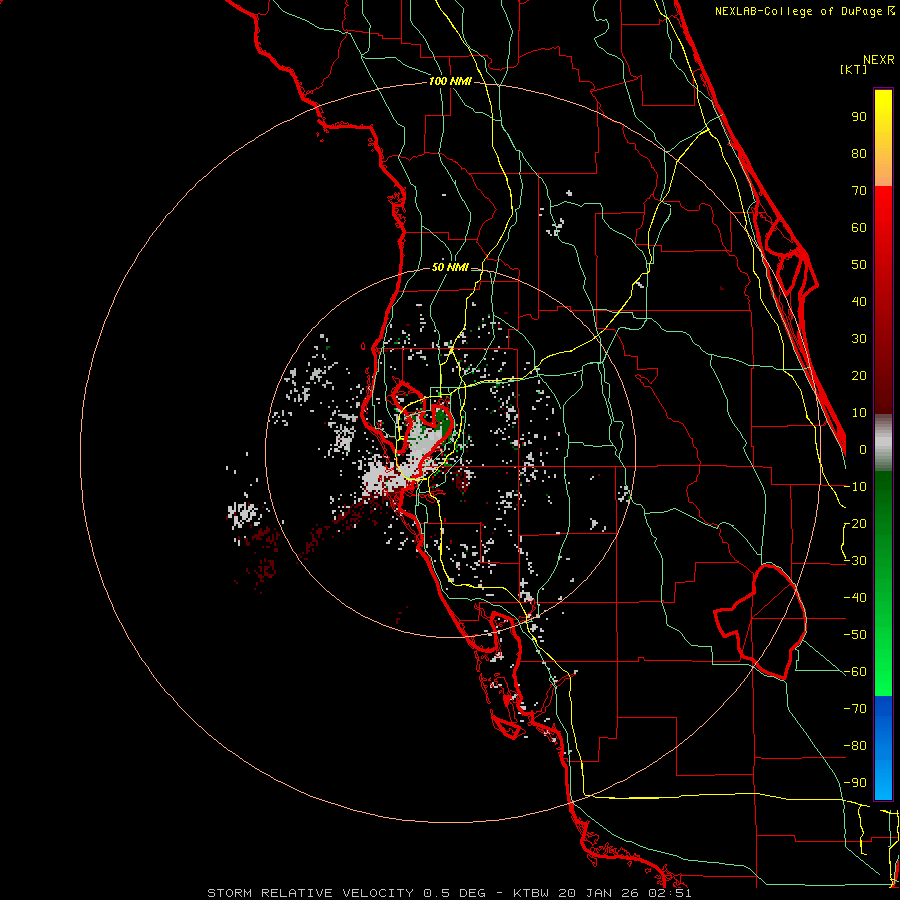Select the -40 knot scale label
Image resolution: width=900 pixels, height=900 pixels.
pos(855,598)
